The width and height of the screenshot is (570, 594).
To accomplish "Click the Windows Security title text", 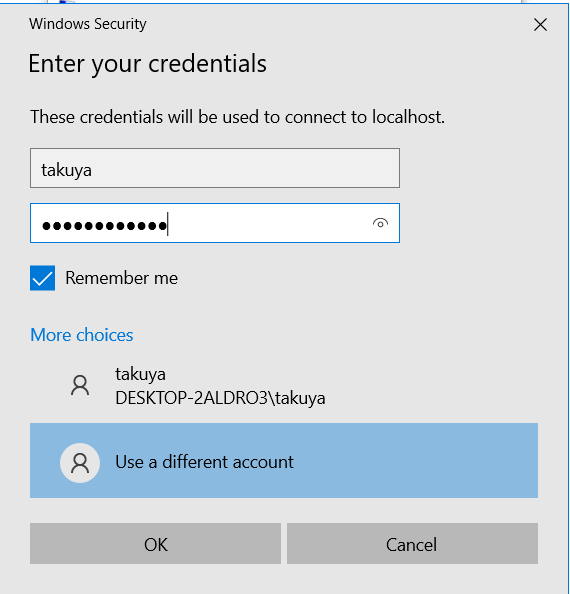I will (x=88, y=24).
